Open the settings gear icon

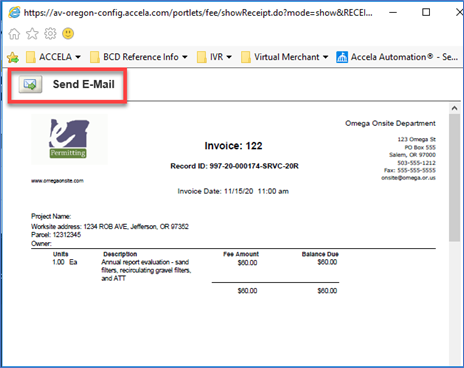[50, 34]
